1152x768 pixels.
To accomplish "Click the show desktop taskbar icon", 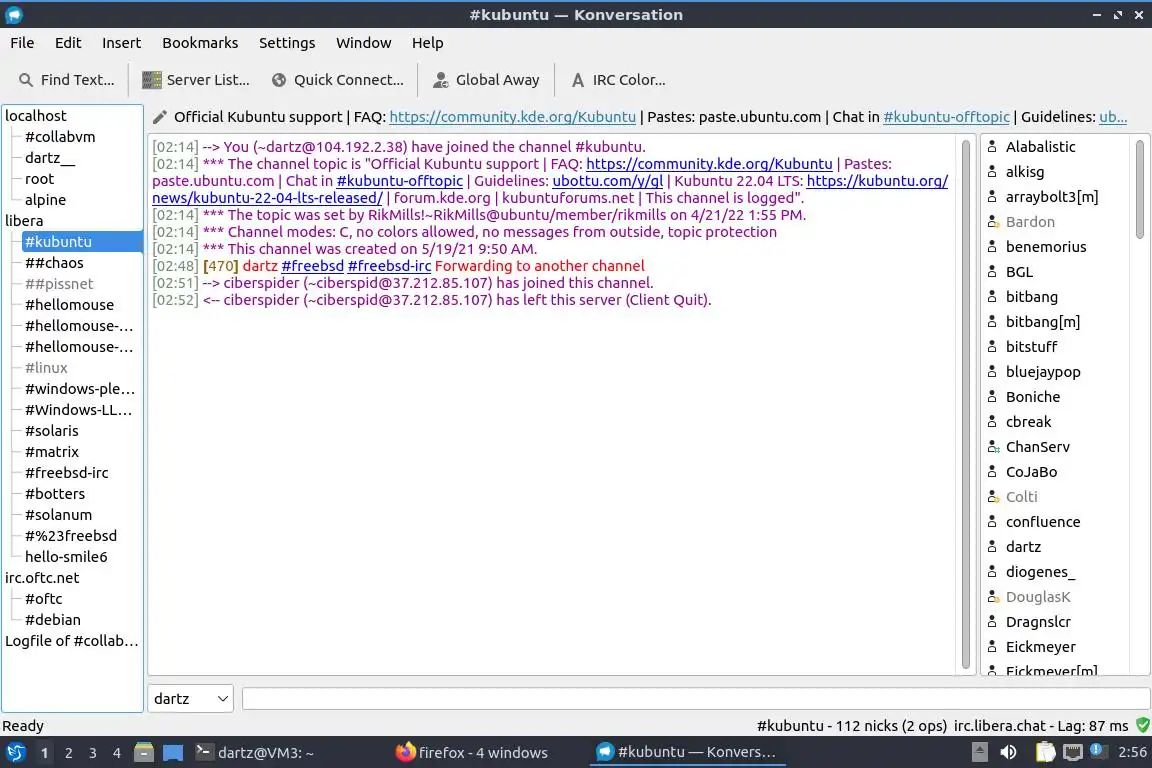I will coord(173,753).
